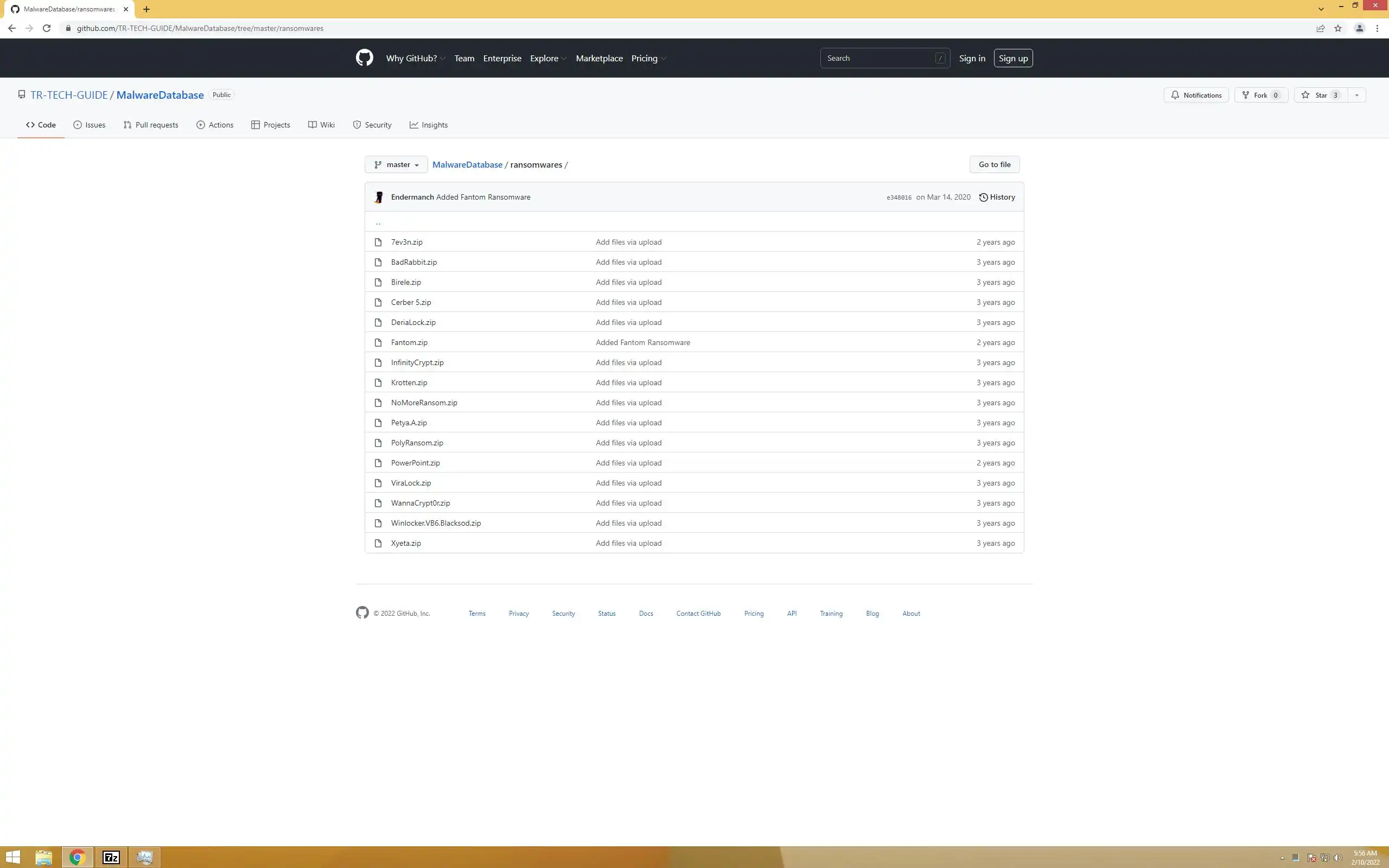Click Endermanch's avatar in commit row

[x=378, y=197]
